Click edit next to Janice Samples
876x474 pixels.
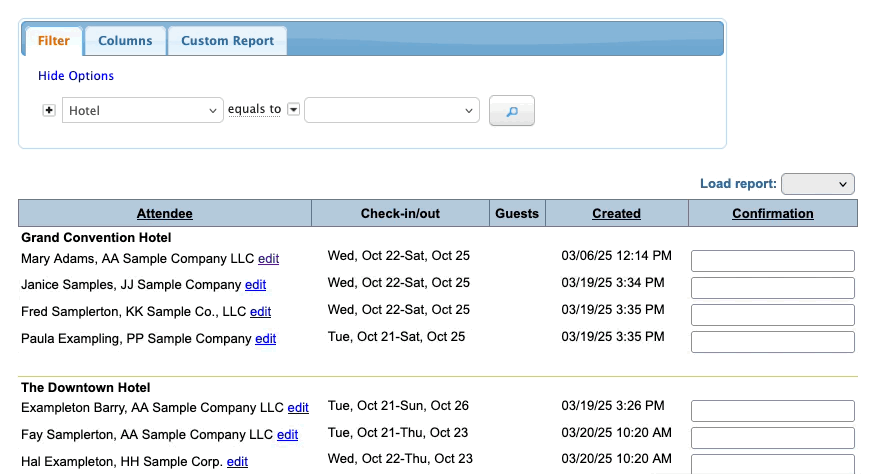pos(255,285)
